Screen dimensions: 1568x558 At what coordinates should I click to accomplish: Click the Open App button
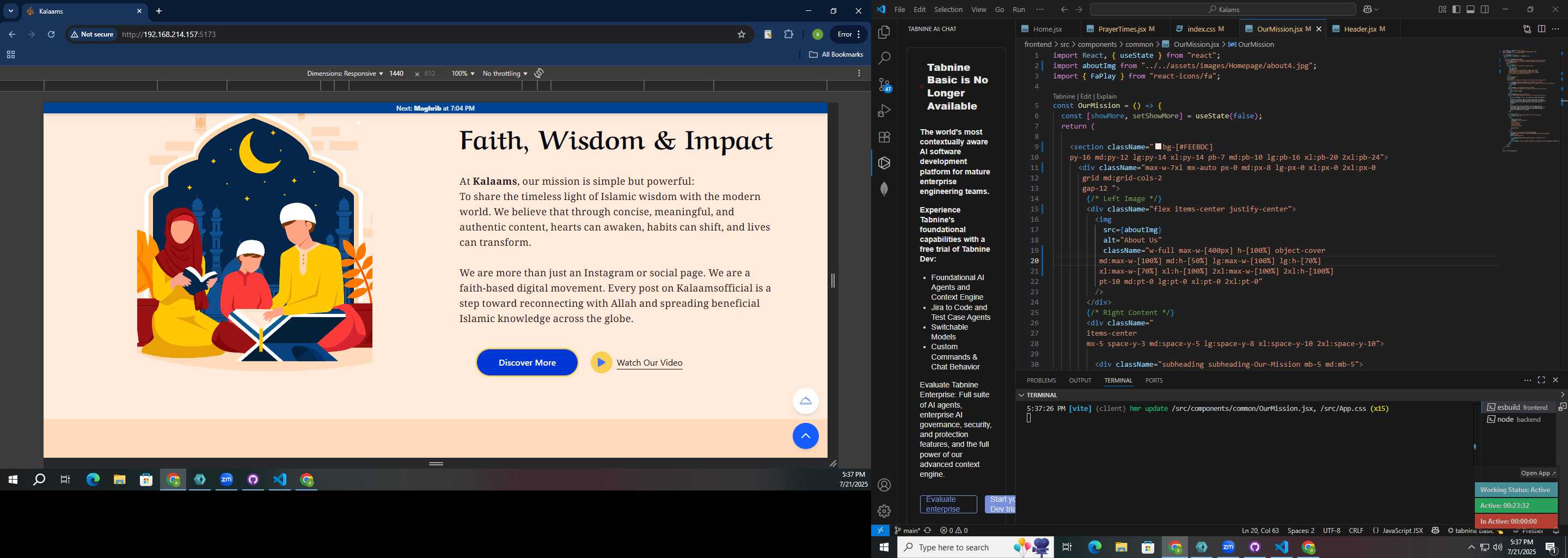(x=1538, y=472)
